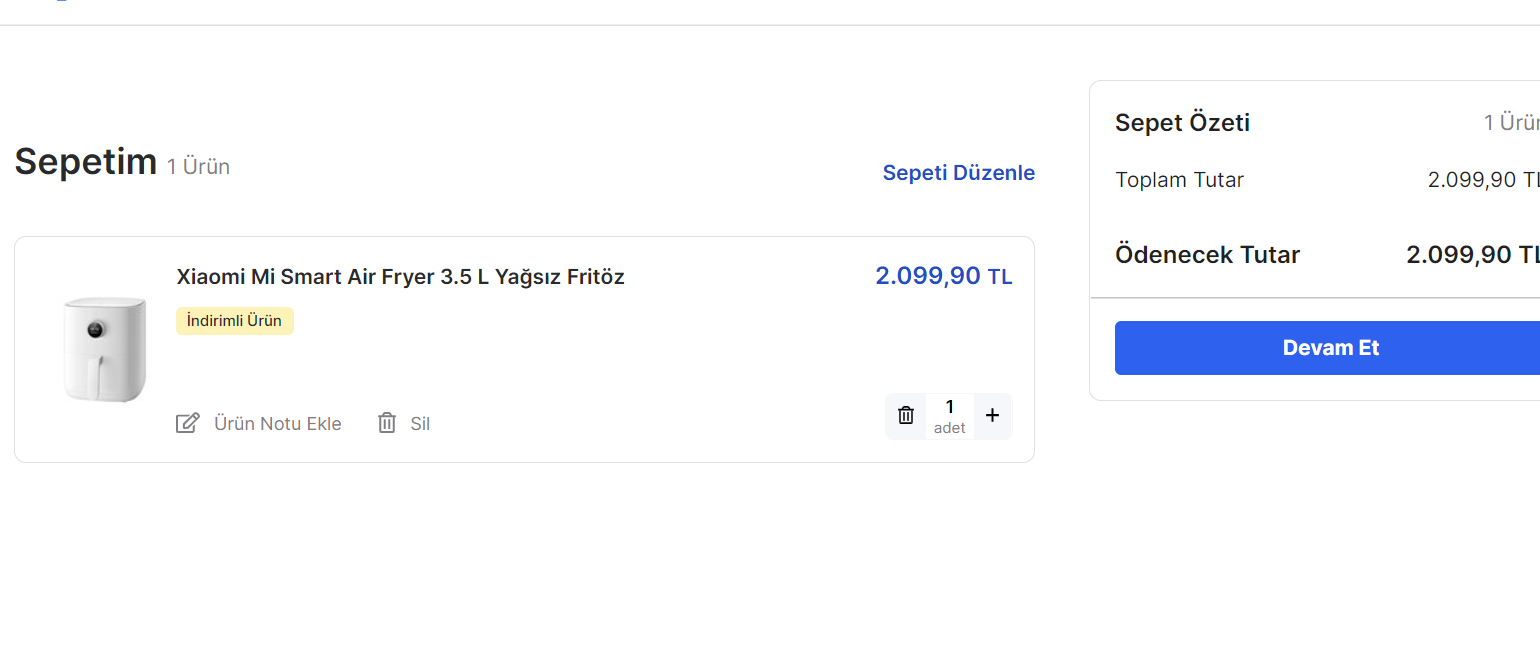The width and height of the screenshot is (1540, 655).
Task: Increase quantity with the plus icon
Action: point(992,416)
